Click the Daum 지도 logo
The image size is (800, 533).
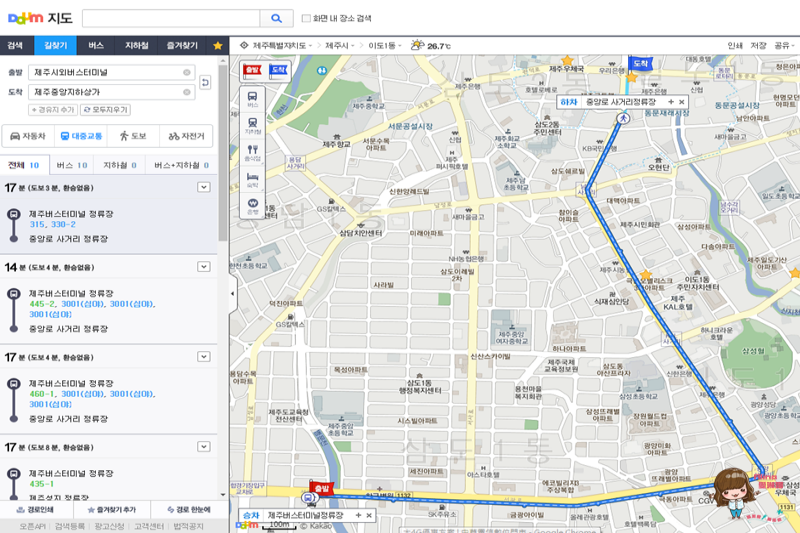tap(40, 18)
